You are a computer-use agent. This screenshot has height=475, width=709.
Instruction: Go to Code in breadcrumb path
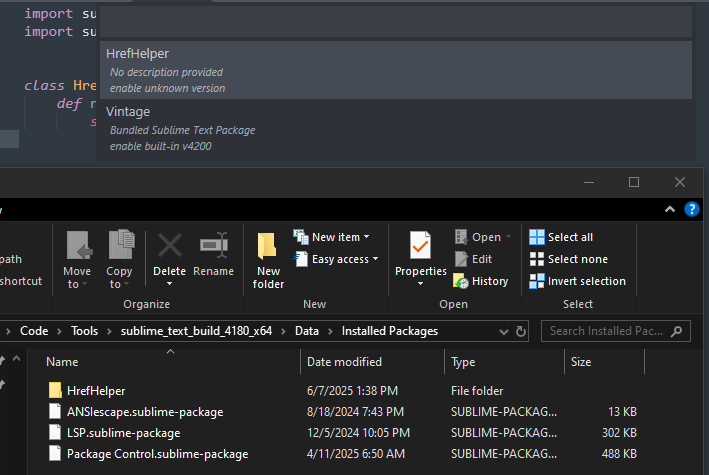34,331
